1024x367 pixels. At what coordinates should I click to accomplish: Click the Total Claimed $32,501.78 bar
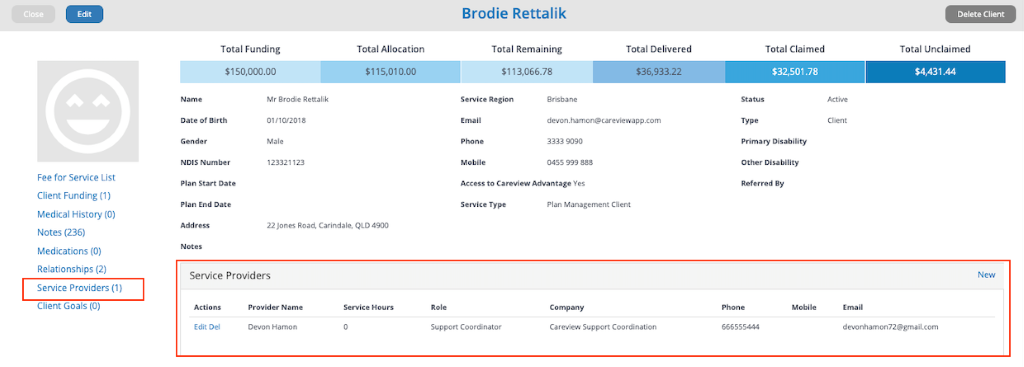[795, 72]
